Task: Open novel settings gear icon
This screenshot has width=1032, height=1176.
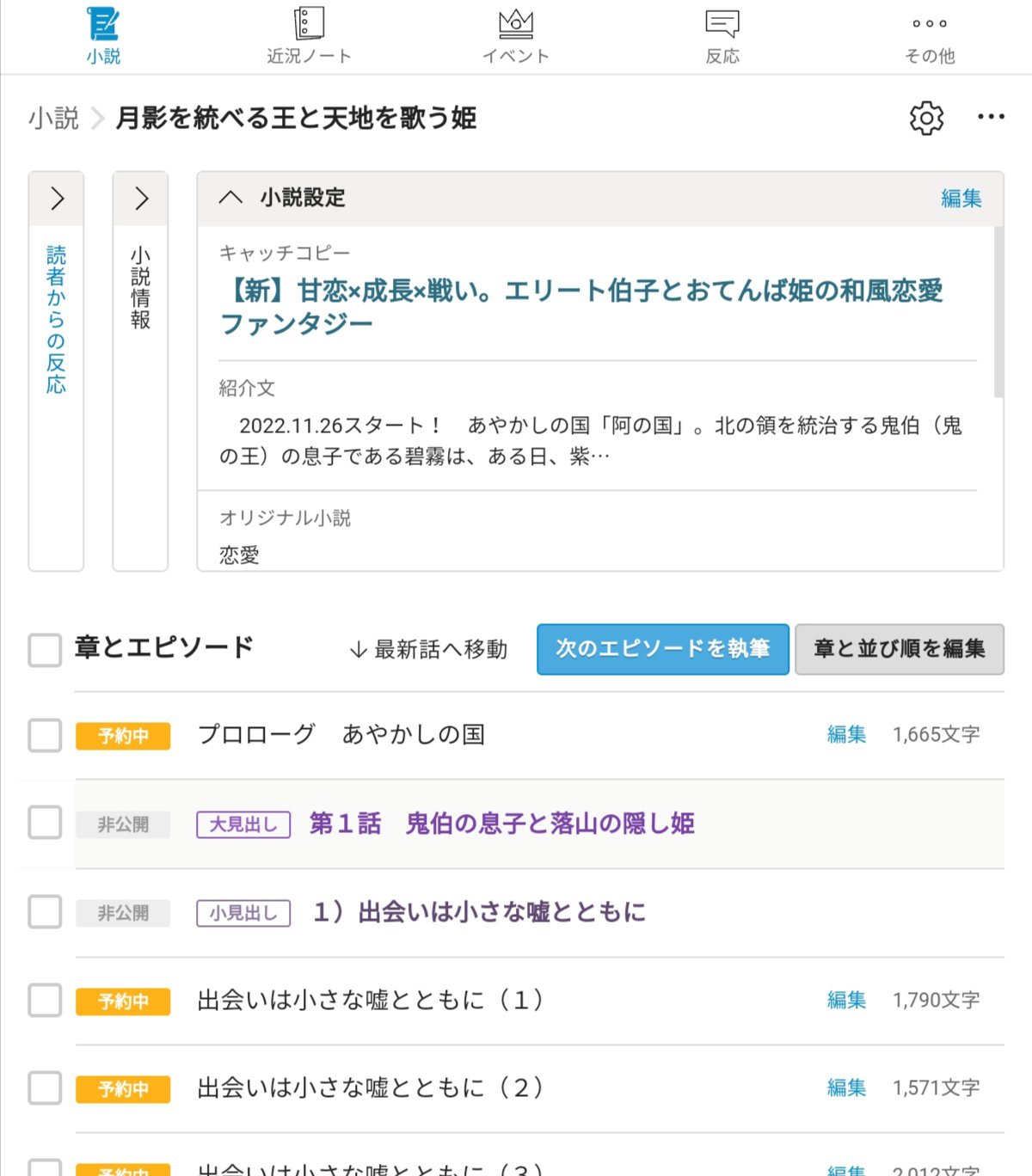Action: pos(926,118)
